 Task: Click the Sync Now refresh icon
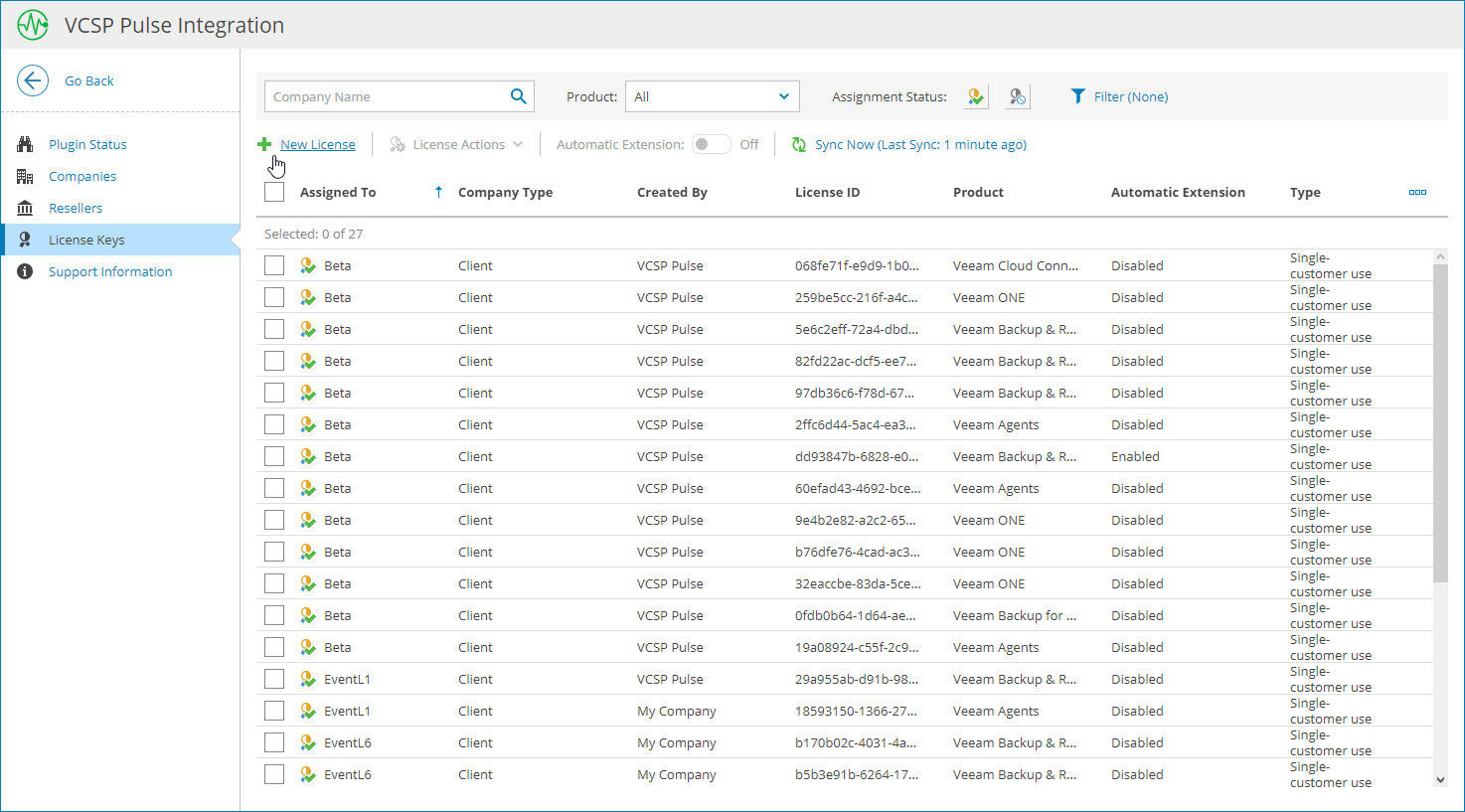[799, 145]
